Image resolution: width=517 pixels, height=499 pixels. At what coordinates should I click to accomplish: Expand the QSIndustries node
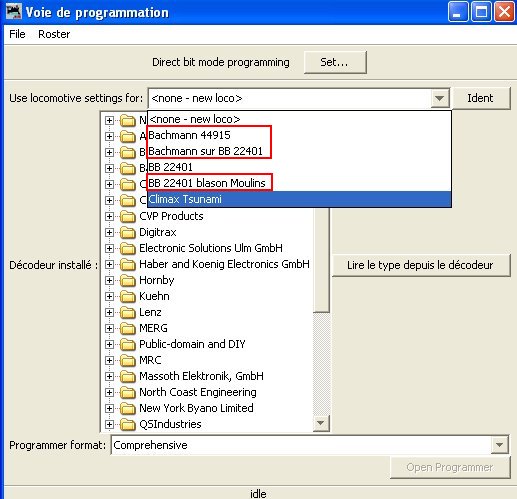pos(109,424)
